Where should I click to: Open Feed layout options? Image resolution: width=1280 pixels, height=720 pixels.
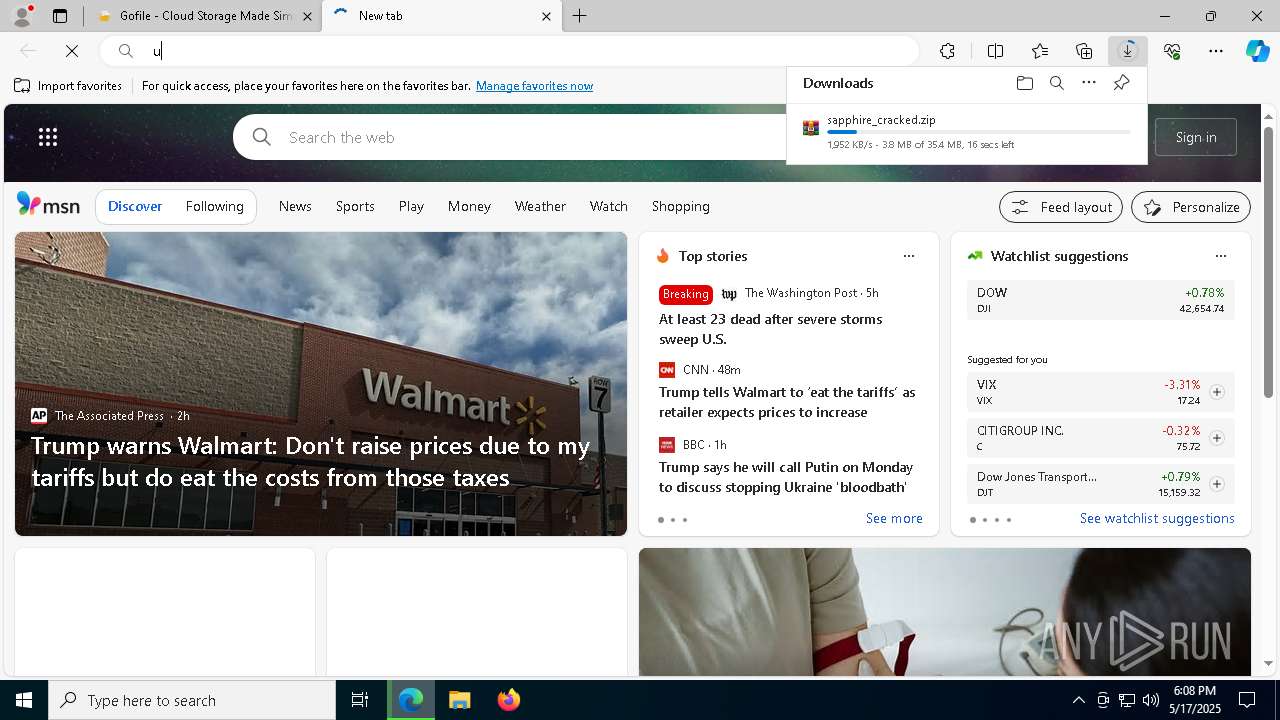[x=1061, y=207]
